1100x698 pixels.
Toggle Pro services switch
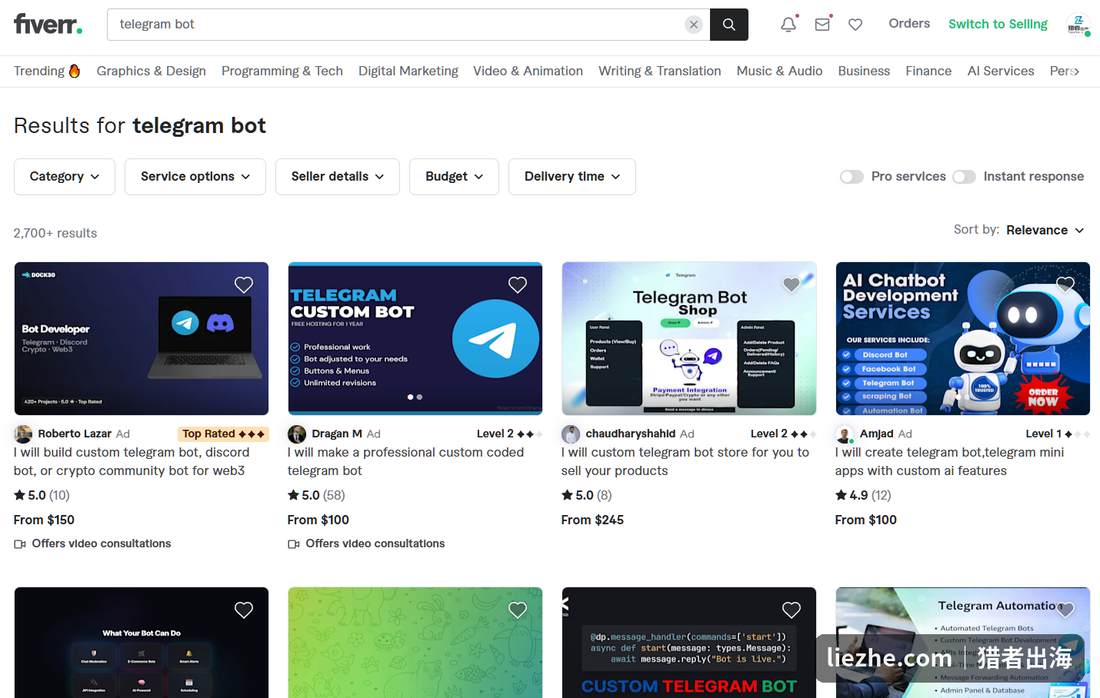[x=852, y=177]
